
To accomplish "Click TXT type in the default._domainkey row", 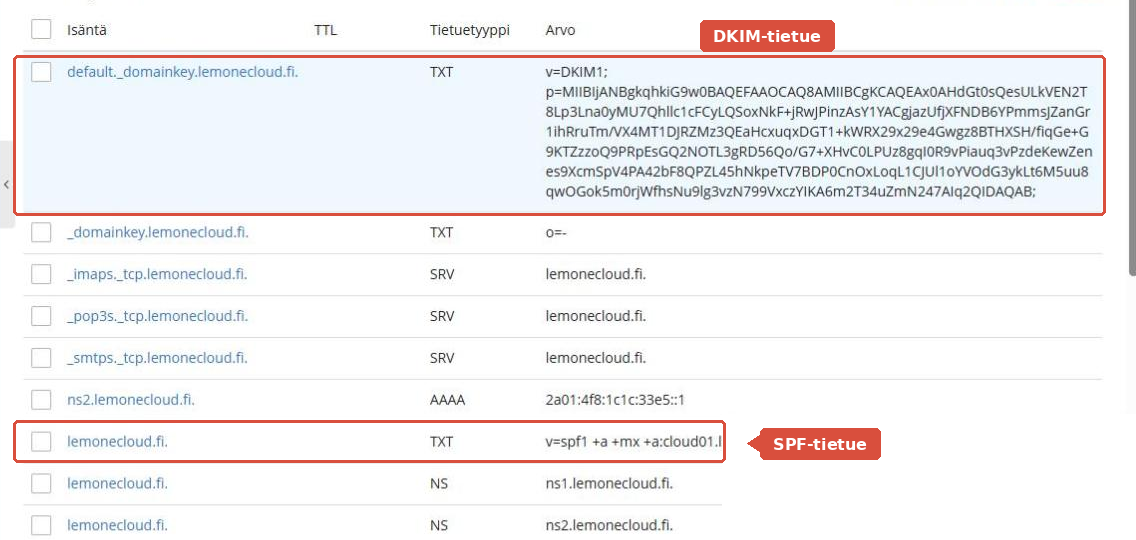I will [x=441, y=72].
